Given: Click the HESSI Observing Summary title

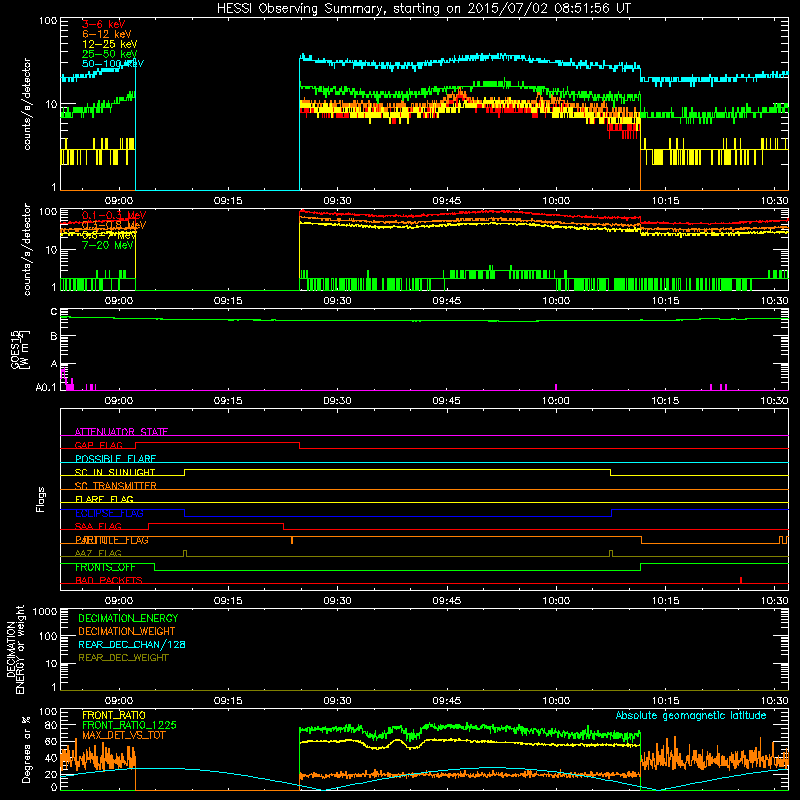Looking at the screenshot, I should click(x=423, y=9).
